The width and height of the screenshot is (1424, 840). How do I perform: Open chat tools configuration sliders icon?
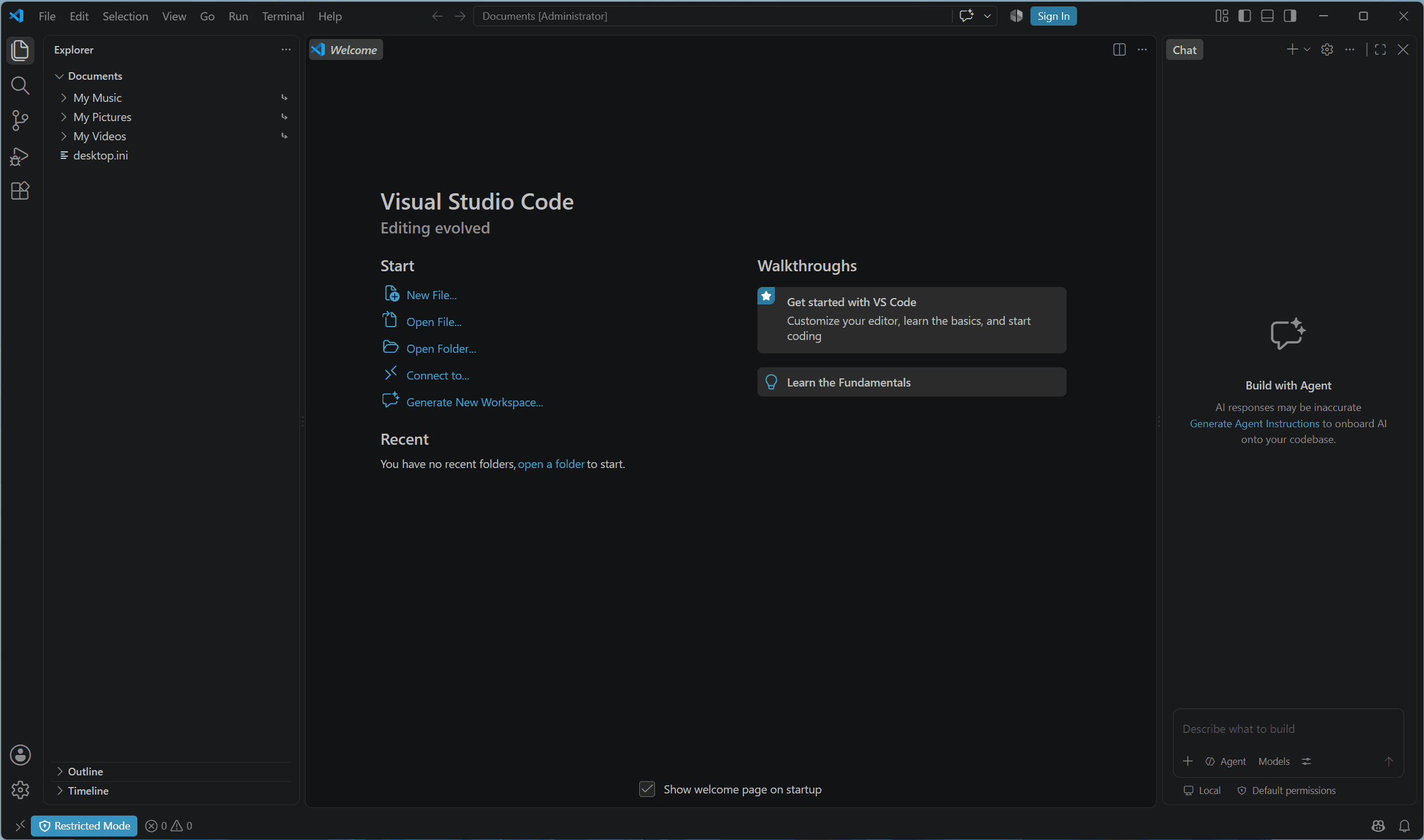(x=1306, y=761)
